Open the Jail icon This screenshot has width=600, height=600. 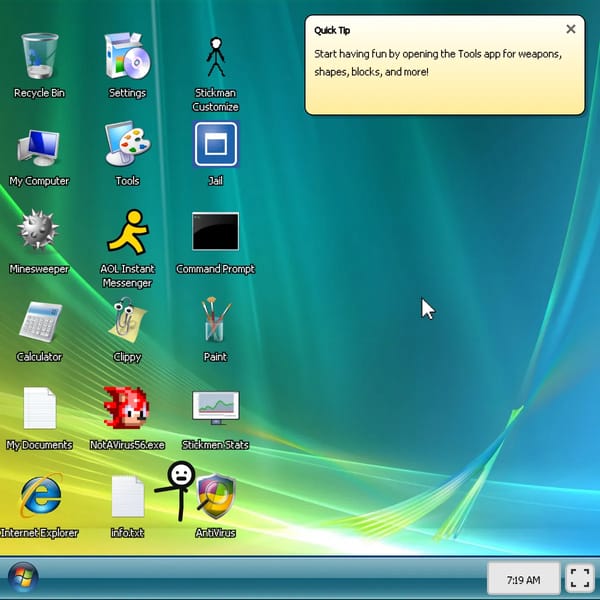coord(216,144)
